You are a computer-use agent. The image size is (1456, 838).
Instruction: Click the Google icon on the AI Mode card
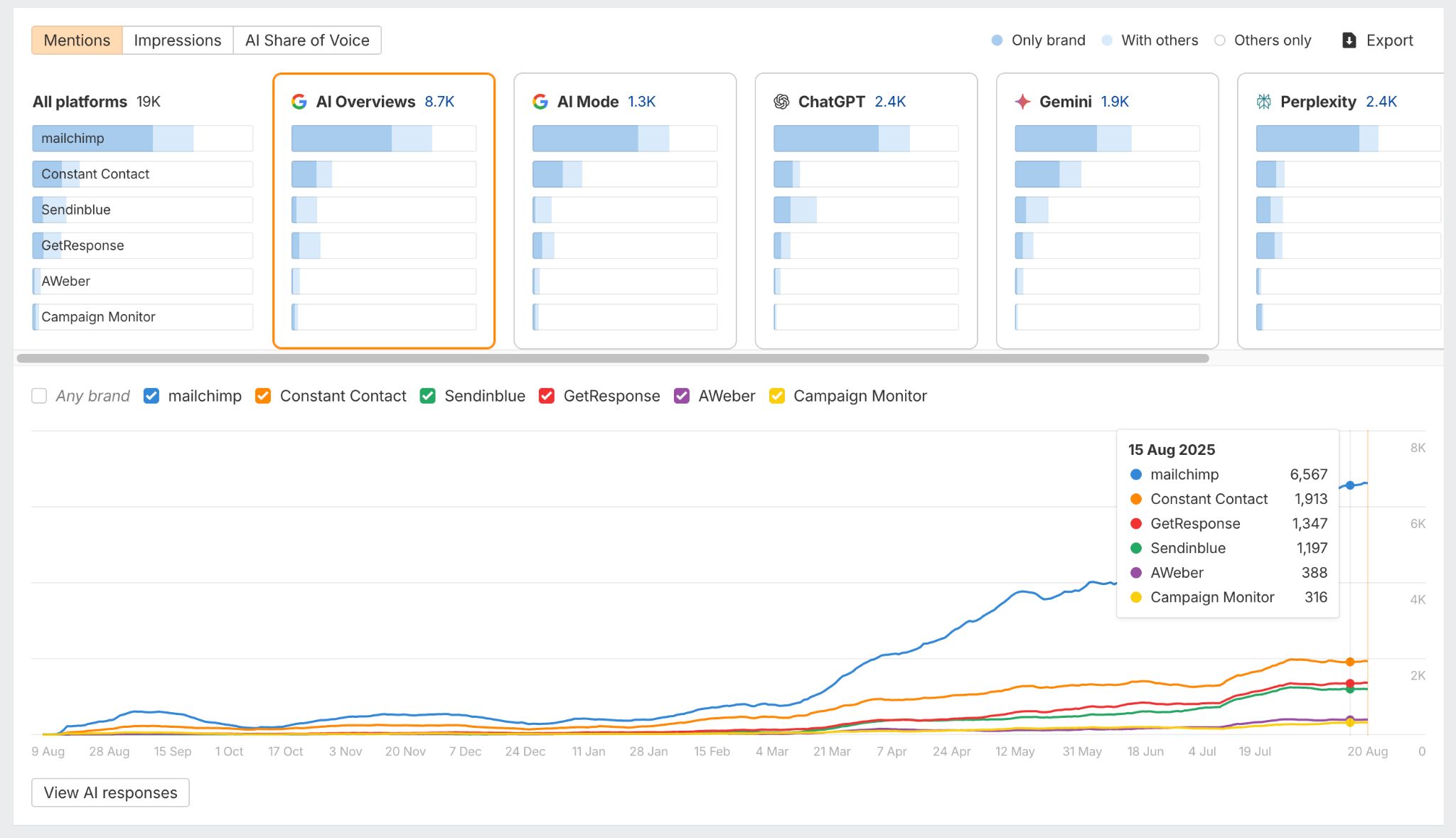point(540,101)
